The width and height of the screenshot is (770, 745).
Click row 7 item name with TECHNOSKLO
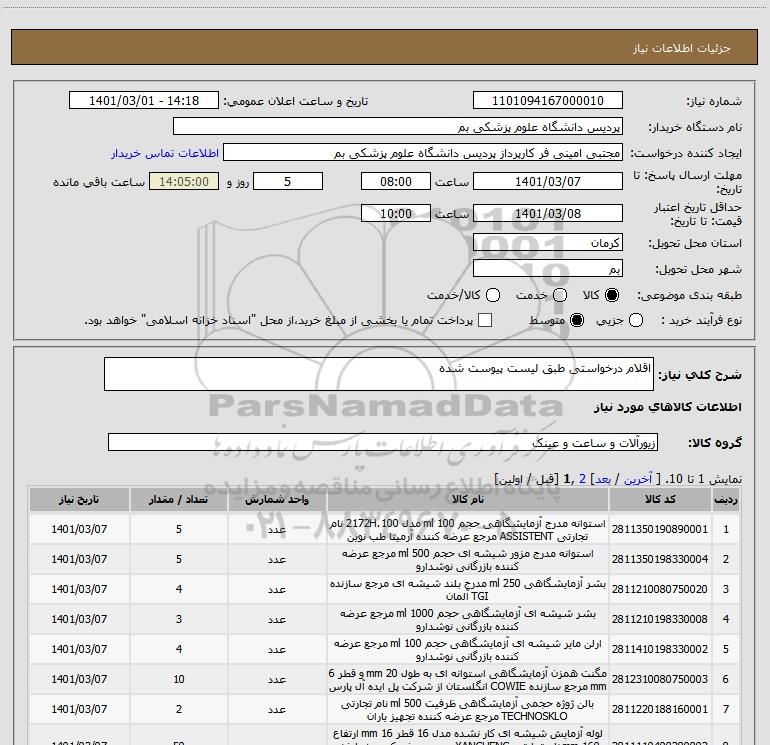point(468,709)
